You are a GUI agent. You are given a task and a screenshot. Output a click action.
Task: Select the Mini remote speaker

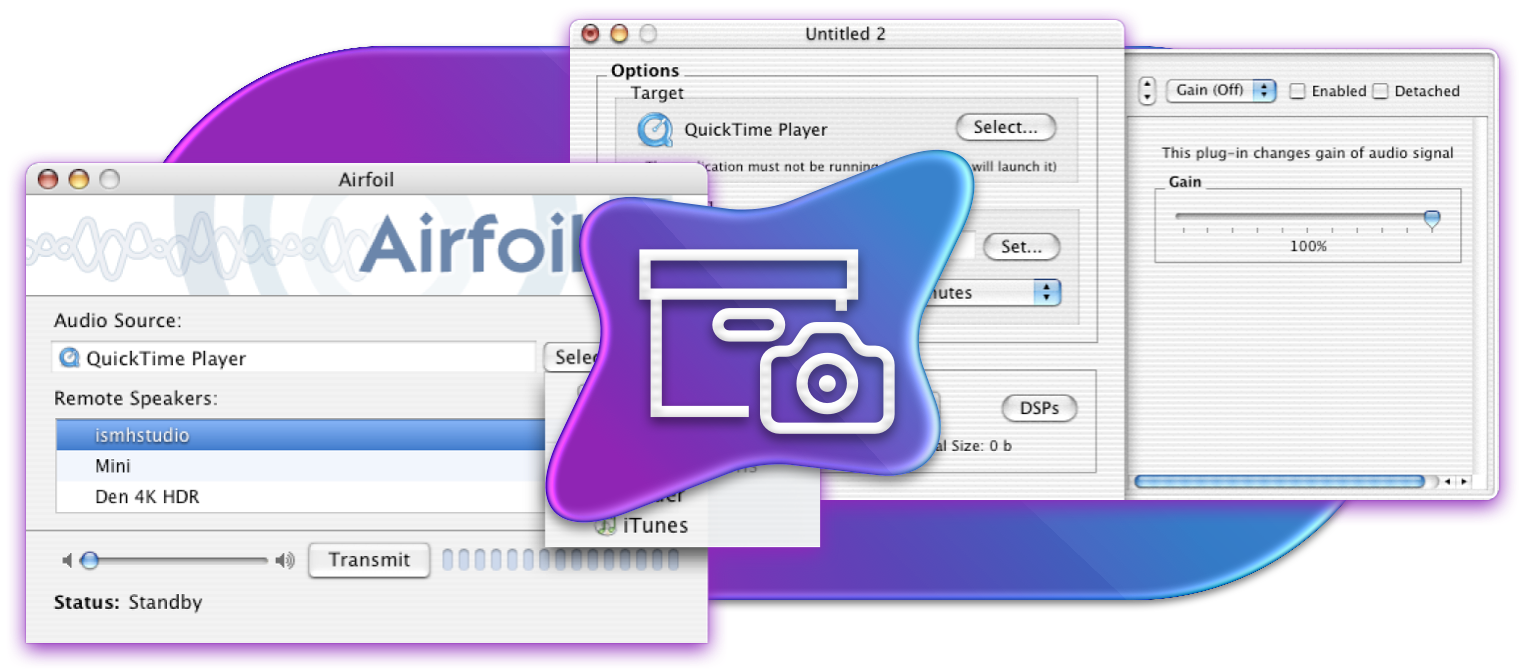300,466
